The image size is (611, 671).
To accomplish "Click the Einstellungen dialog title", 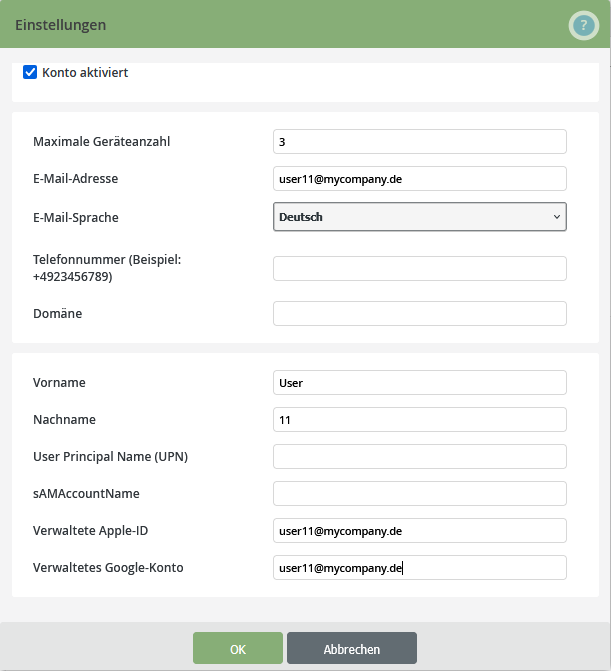I will (x=61, y=25).
